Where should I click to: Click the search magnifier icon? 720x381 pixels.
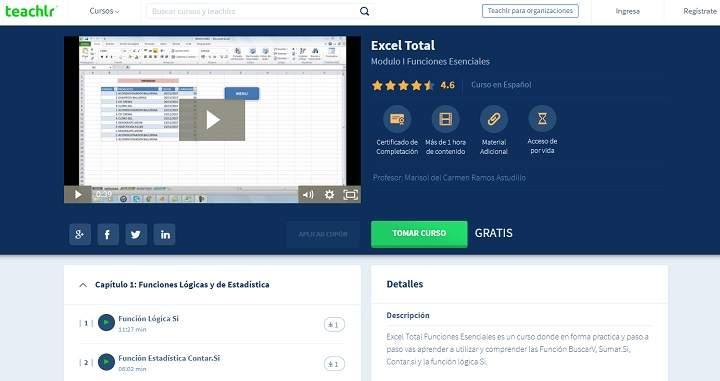click(x=365, y=11)
